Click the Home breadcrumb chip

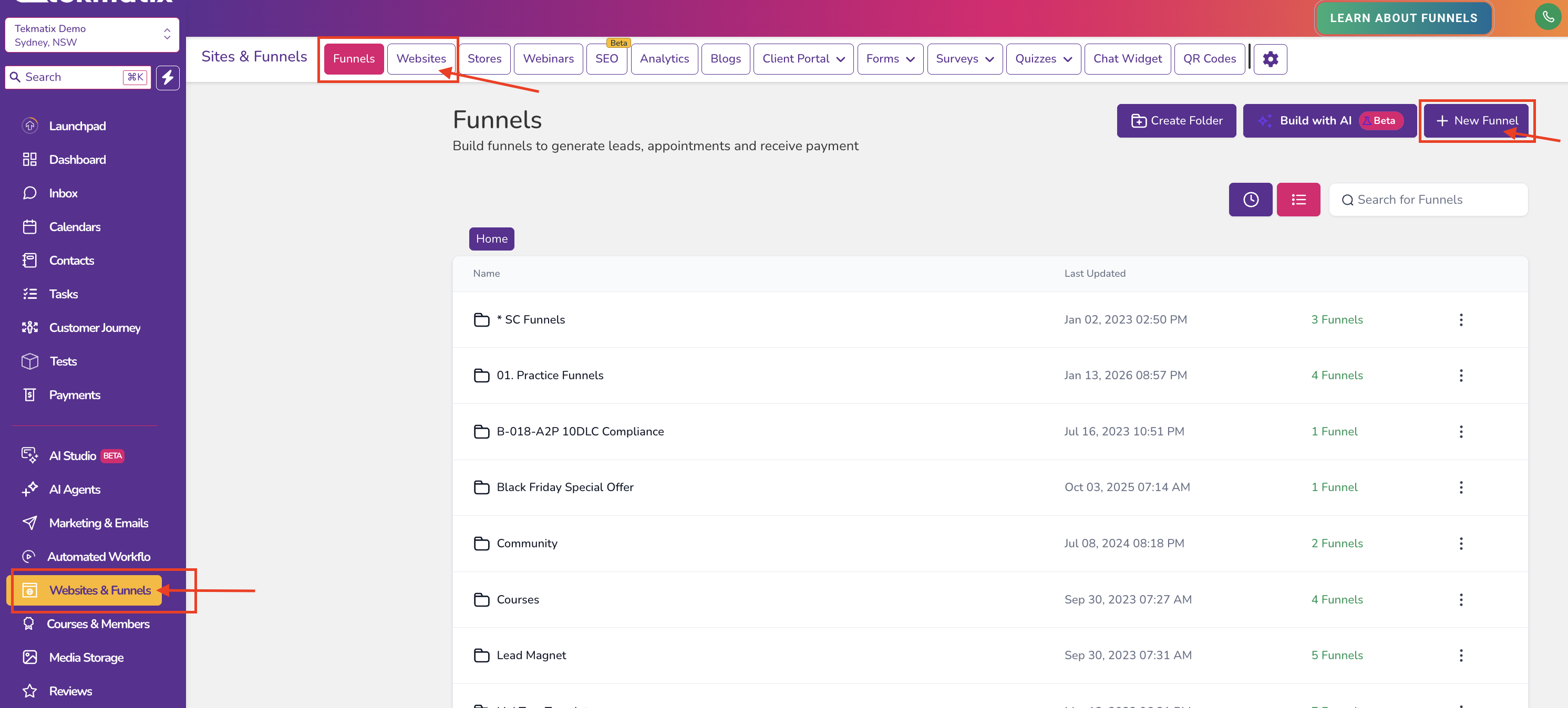point(491,238)
